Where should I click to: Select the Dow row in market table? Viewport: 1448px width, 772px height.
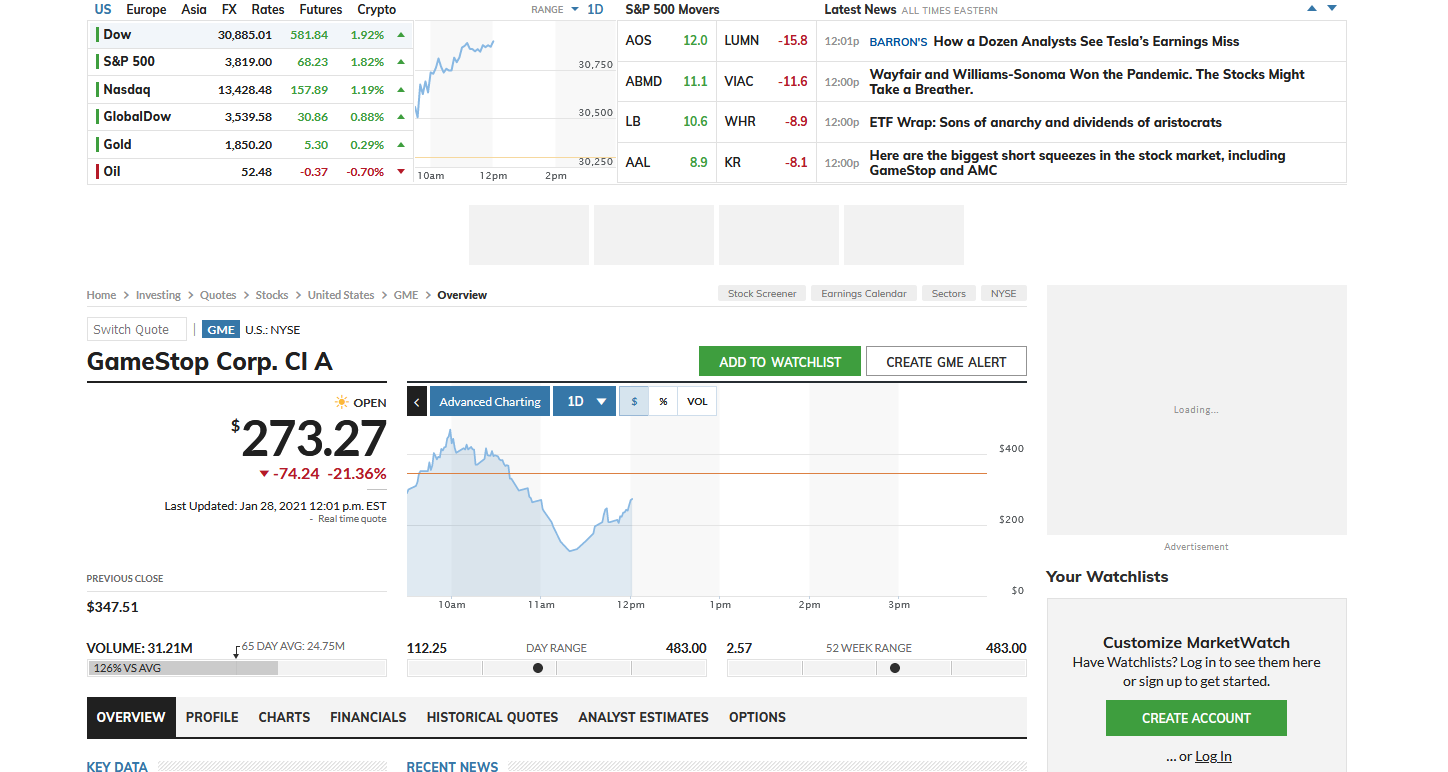click(250, 35)
